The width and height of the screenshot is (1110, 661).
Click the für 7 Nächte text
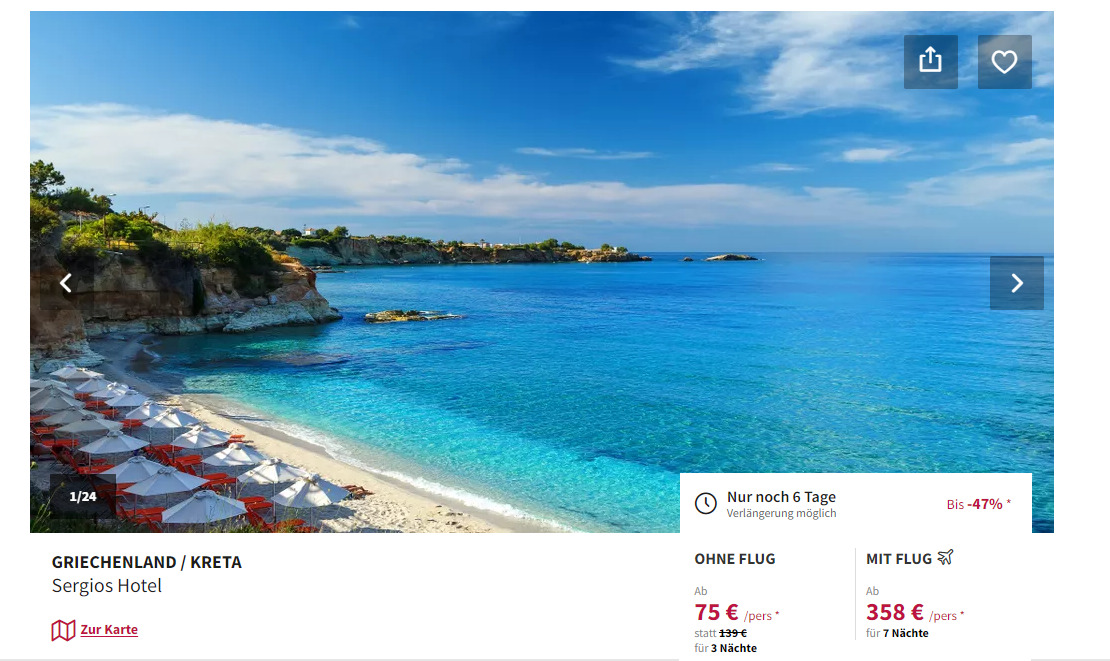point(897,633)
